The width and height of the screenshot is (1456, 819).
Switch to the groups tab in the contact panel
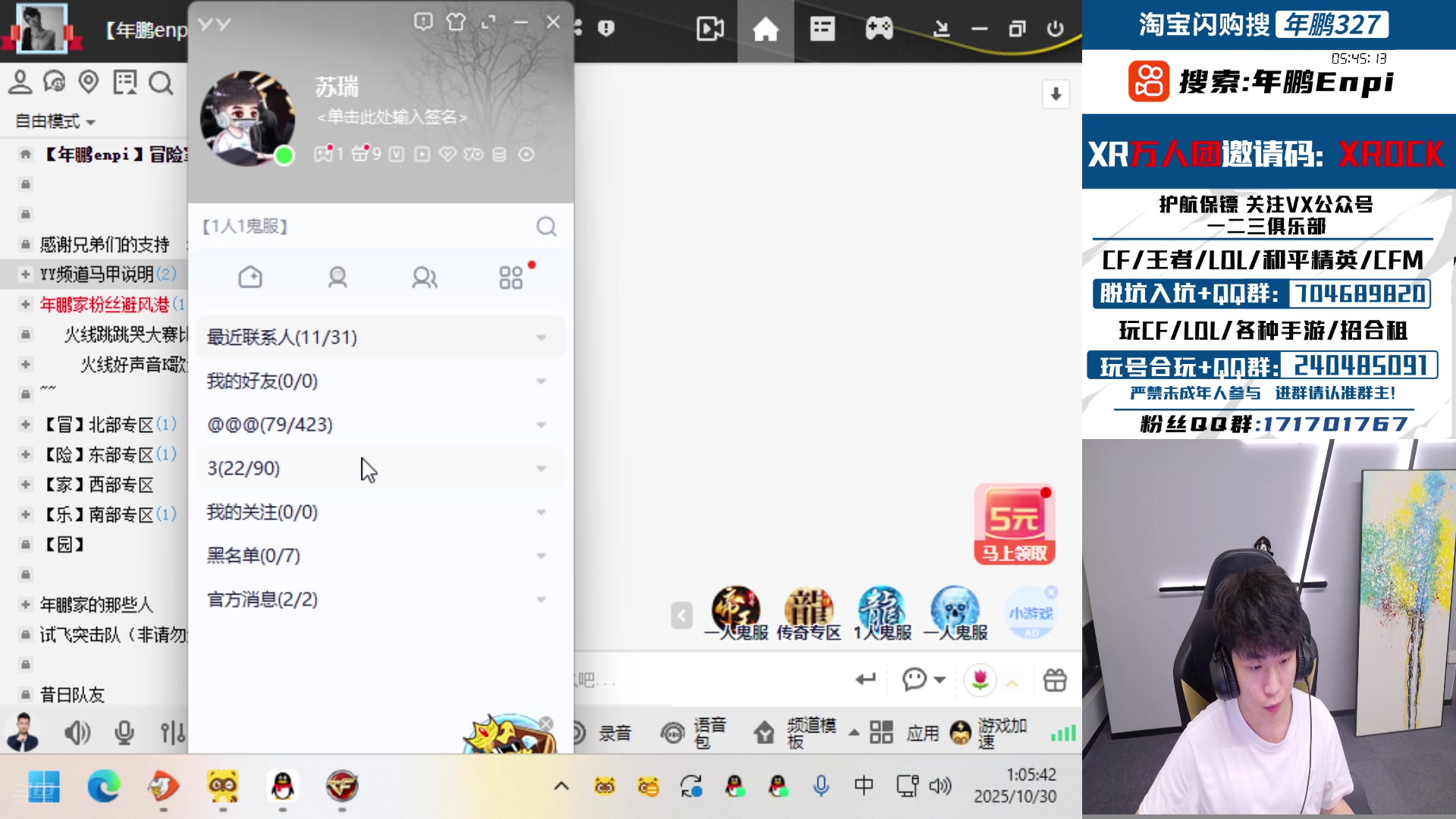tap(424, 278)
